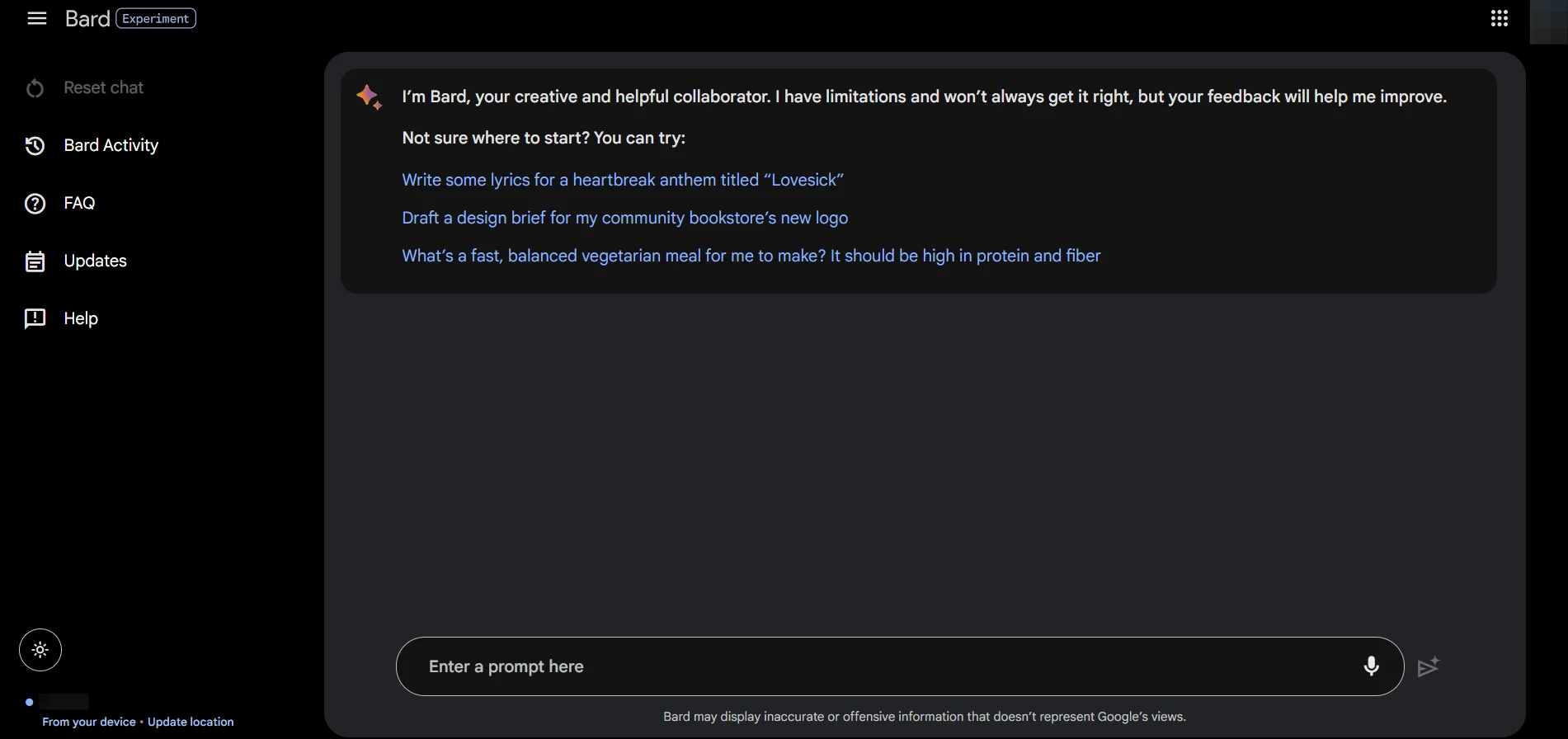
Task: Click into the "Enter a prompt here" field
Action: click(883, 666)
